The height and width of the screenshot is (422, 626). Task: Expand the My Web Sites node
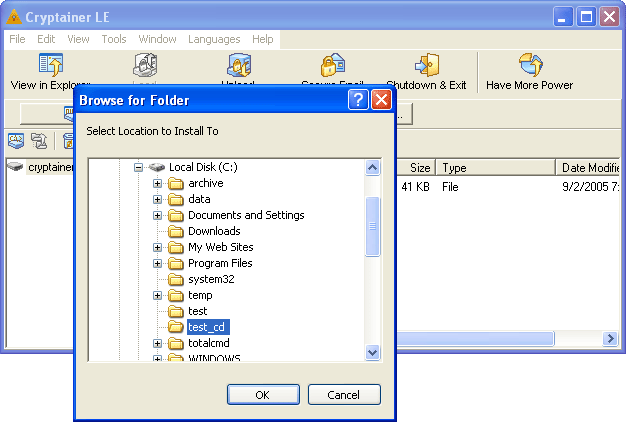click(157, 247)
